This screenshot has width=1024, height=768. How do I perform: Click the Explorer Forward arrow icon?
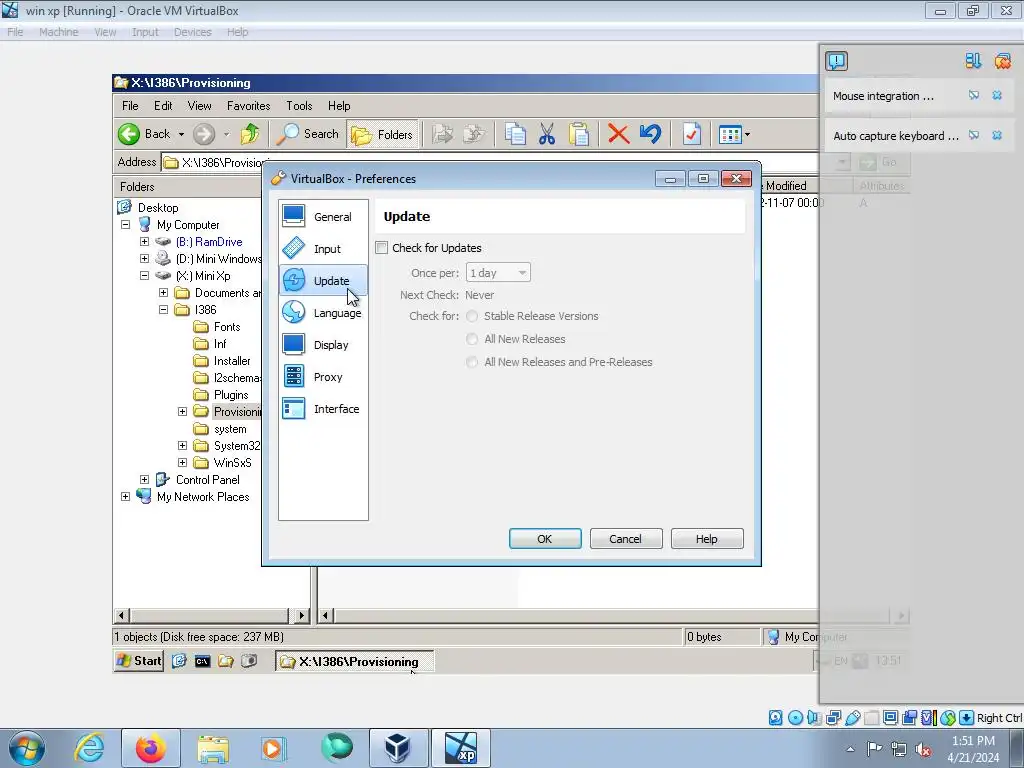(x=204, y=135)
